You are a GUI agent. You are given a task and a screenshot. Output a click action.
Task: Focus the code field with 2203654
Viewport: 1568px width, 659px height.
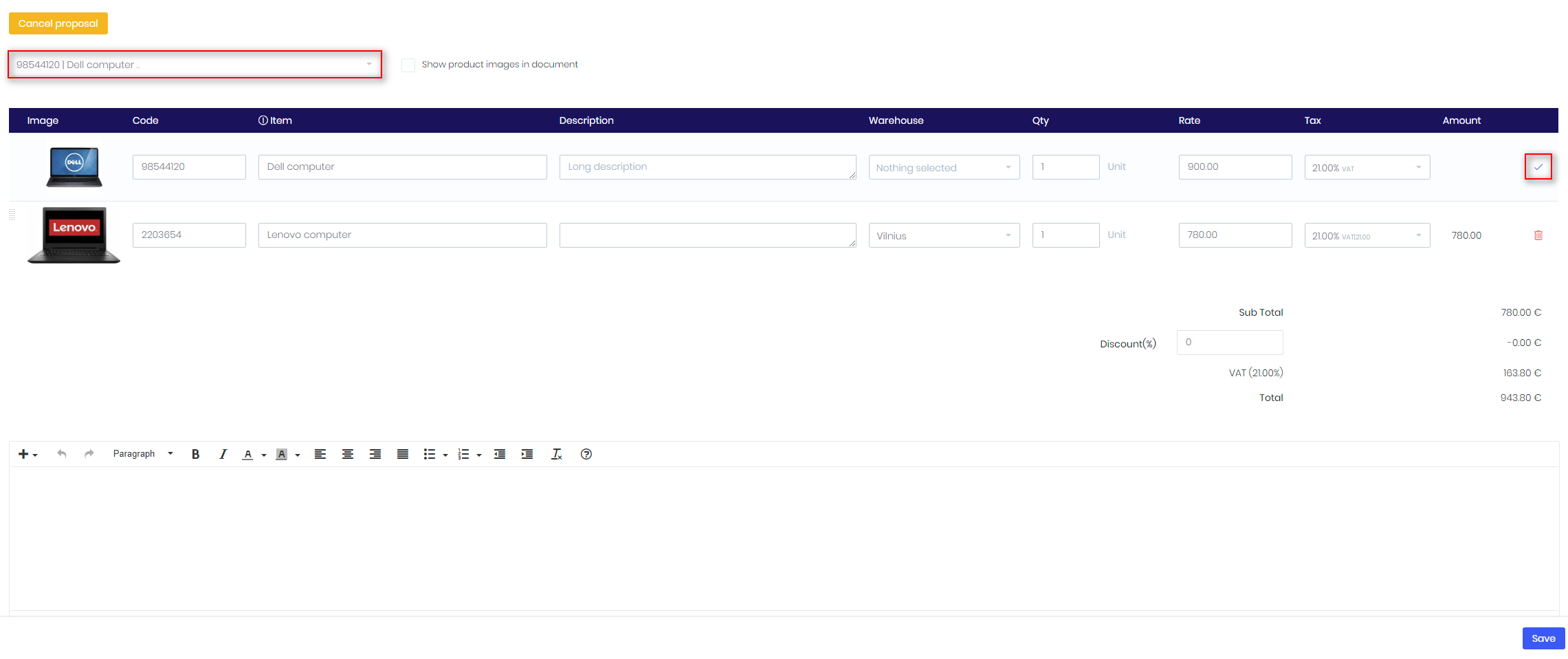tap(189, 235)
